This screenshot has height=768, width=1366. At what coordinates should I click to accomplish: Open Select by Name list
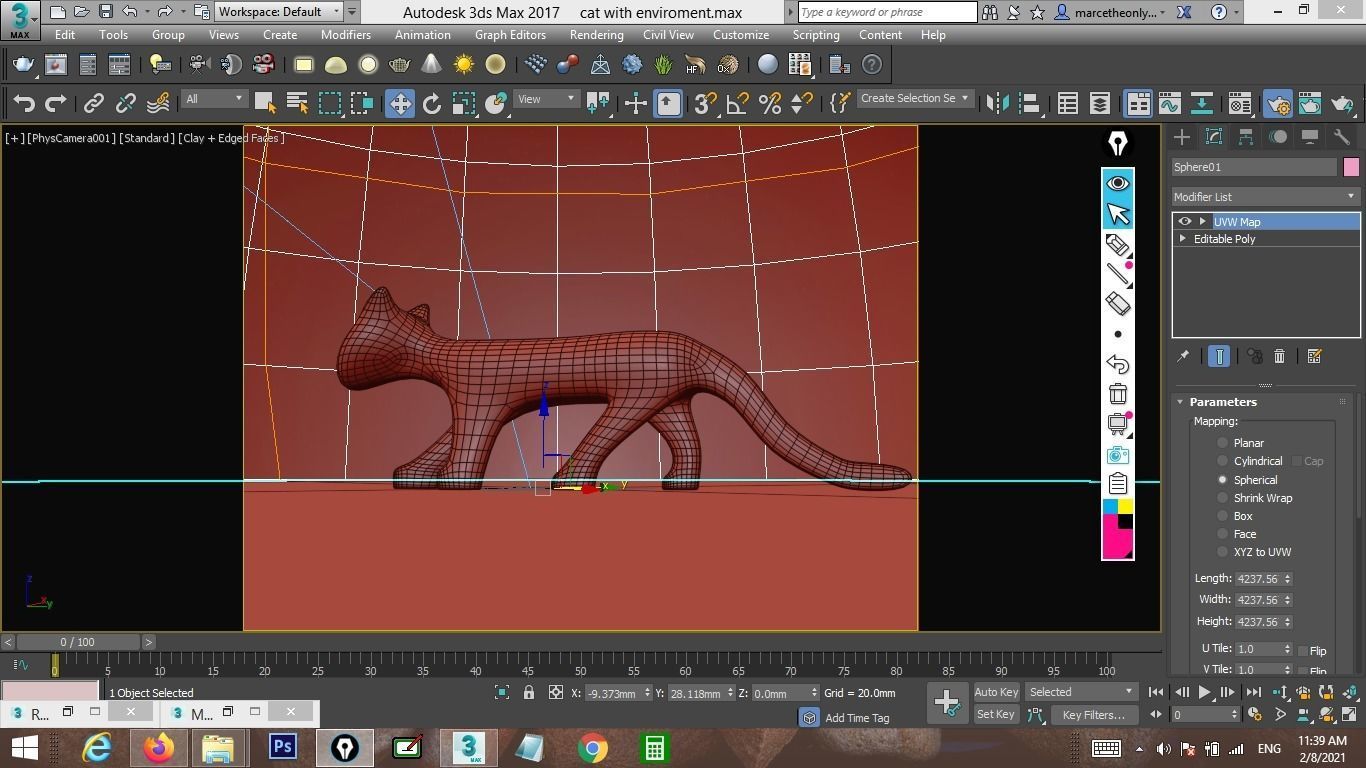[x=297, y=103]
